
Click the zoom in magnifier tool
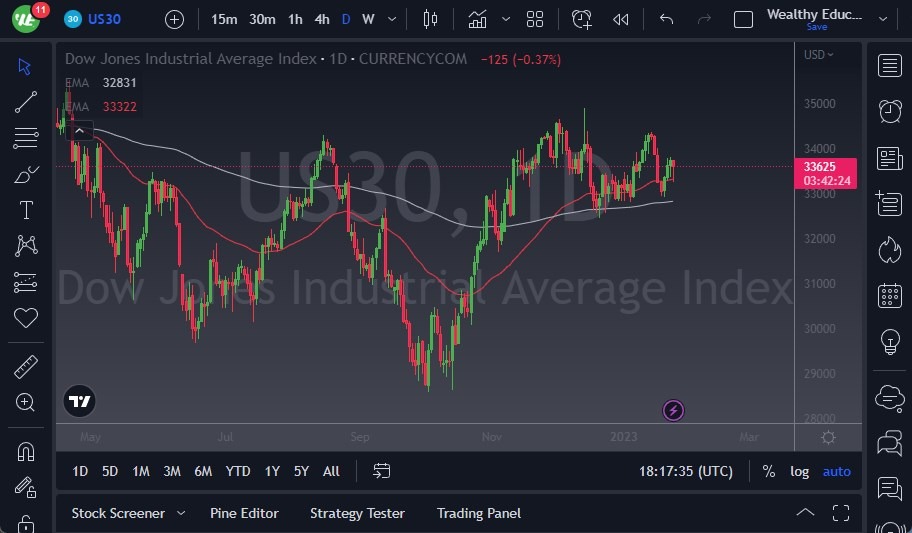click(x=26, y=402)
